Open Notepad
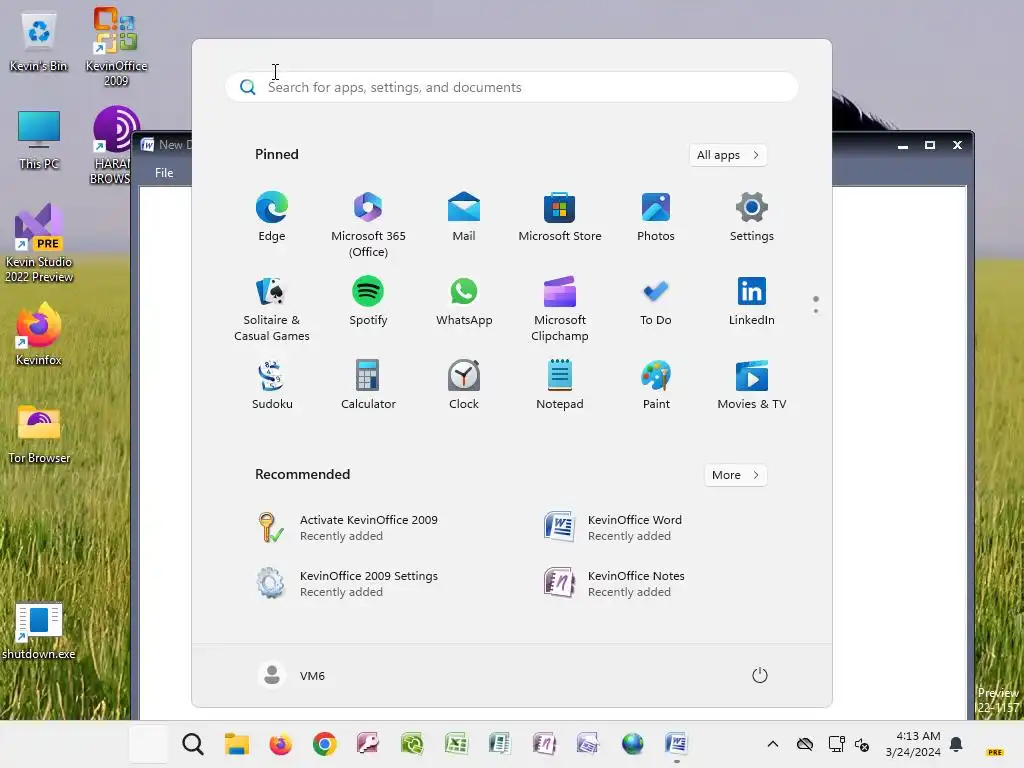The height and width of the screenshot is (768, 1024). pyautogui.click(x=560, y=385)
